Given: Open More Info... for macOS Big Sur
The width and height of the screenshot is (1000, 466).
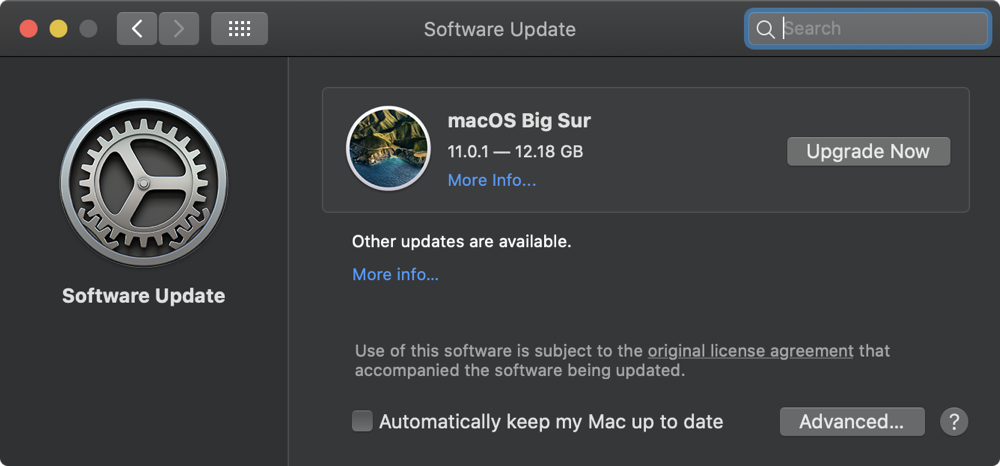Looking at the screenshot, I should pyautogui.click(x=492, y=180).
